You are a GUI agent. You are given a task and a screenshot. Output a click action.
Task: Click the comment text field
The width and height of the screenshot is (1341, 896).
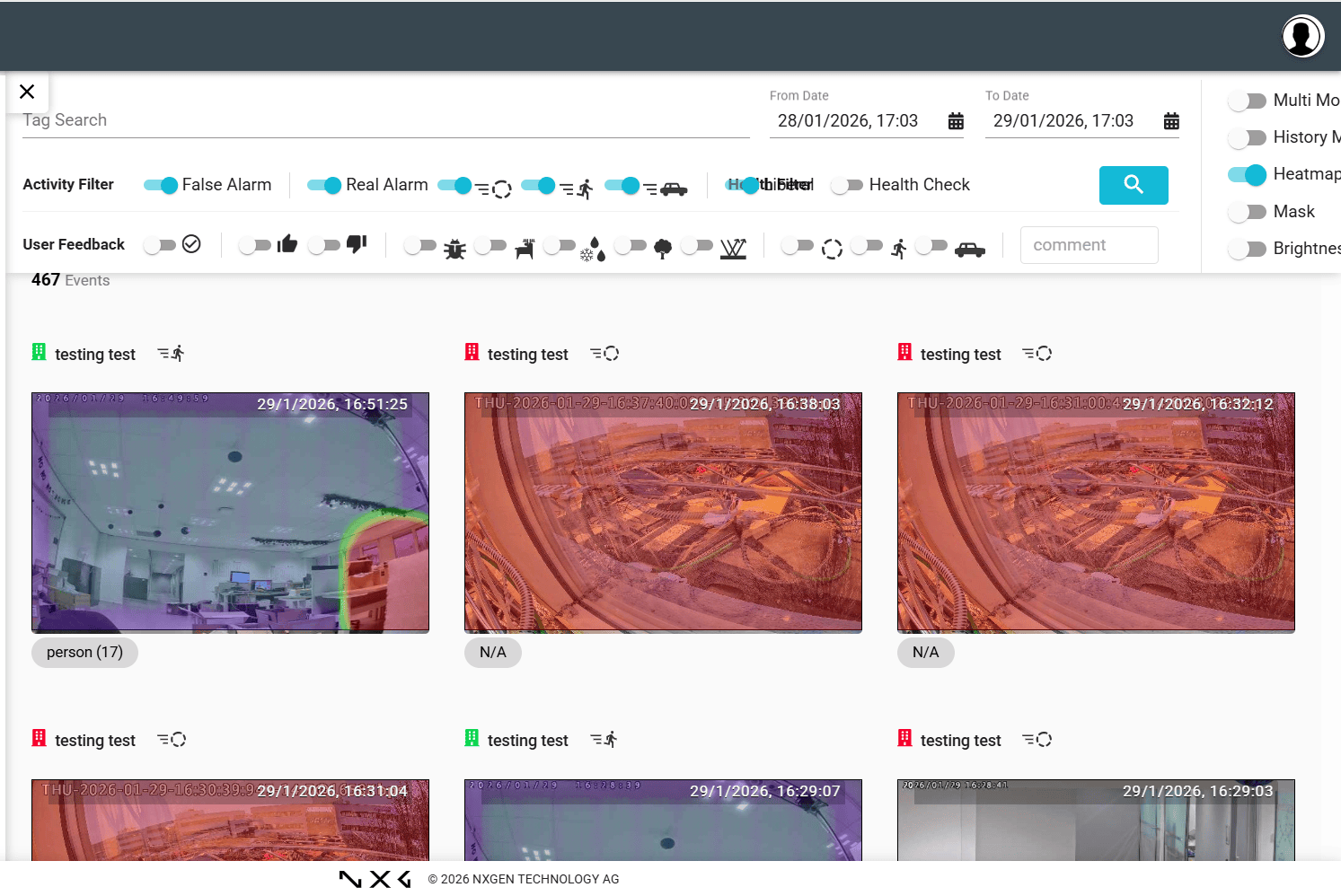point(1089,245)
